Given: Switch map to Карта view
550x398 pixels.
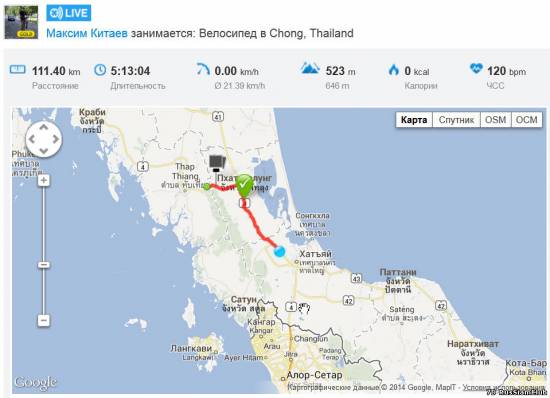Looking at the screenshot, I should pos(414,120).
